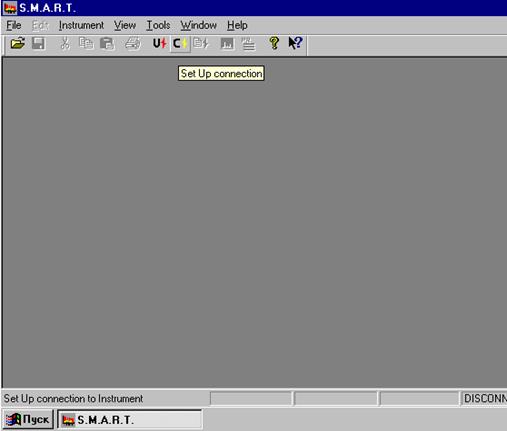
Task: Open the Tools menu
Action: tap(158, 25)
